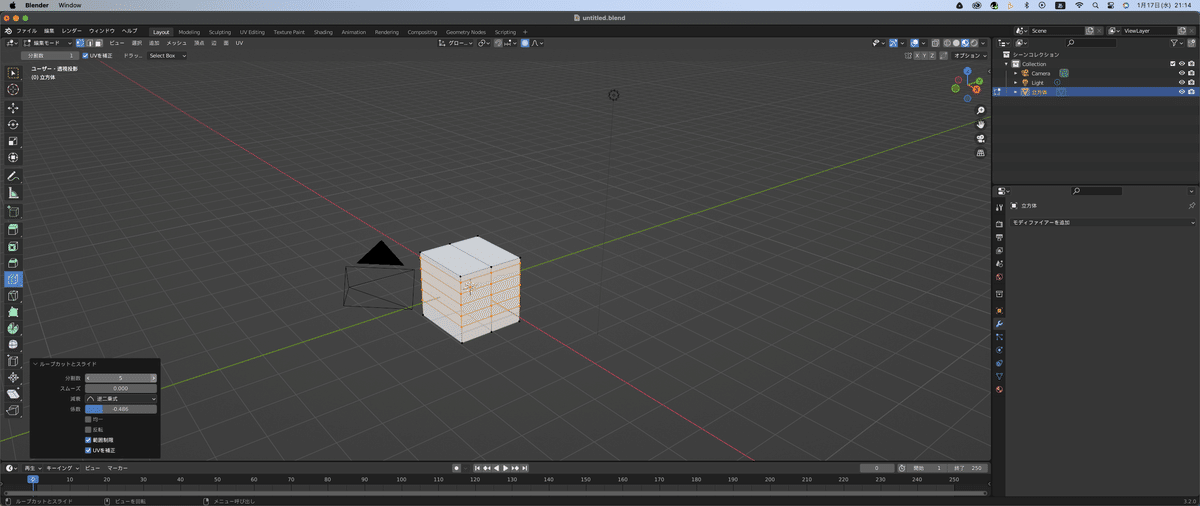Expand Camera item in outliner
The image size is (1200, 506).
1016,73
